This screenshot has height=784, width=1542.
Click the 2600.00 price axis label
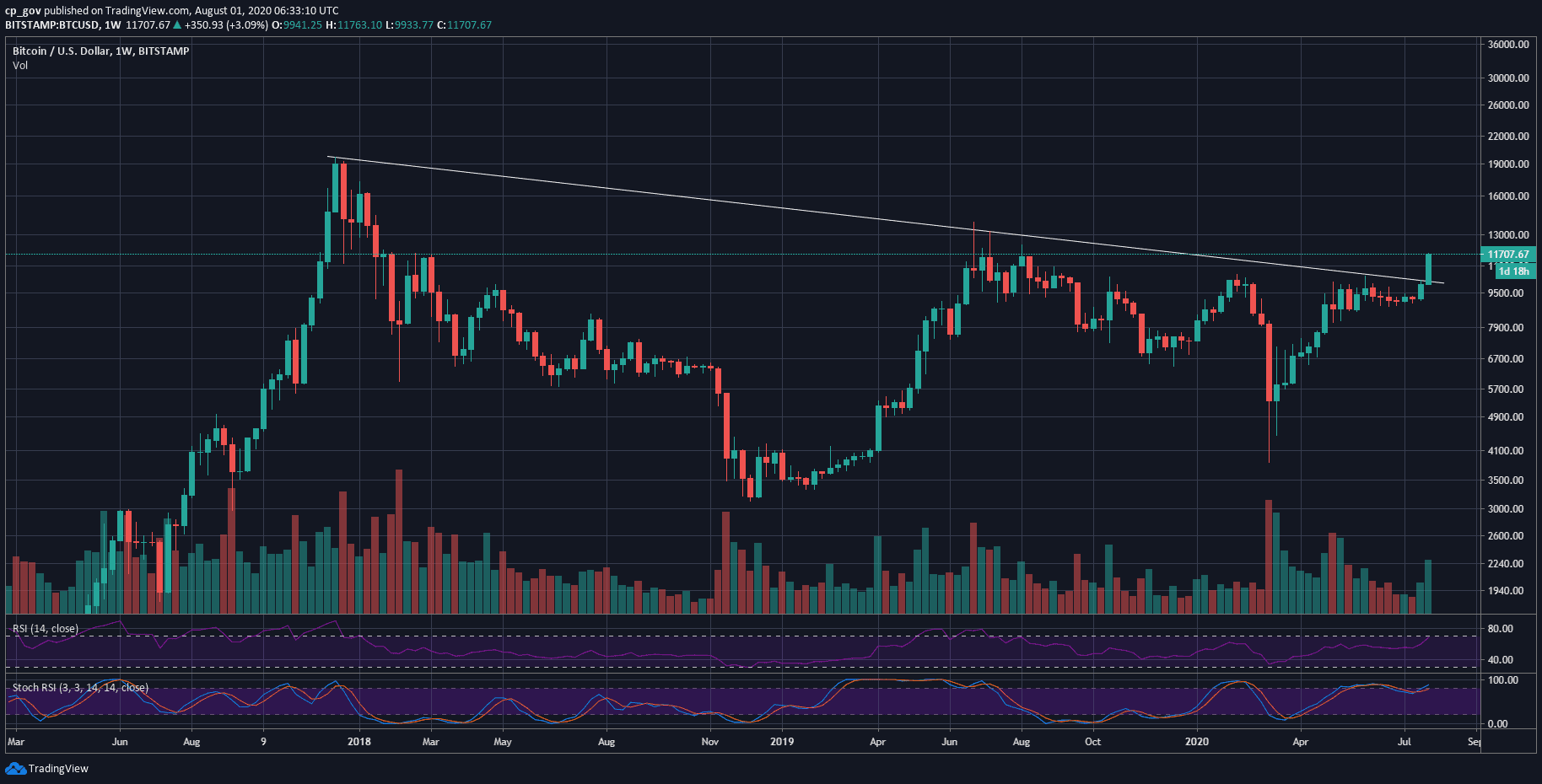[1506, 535]
